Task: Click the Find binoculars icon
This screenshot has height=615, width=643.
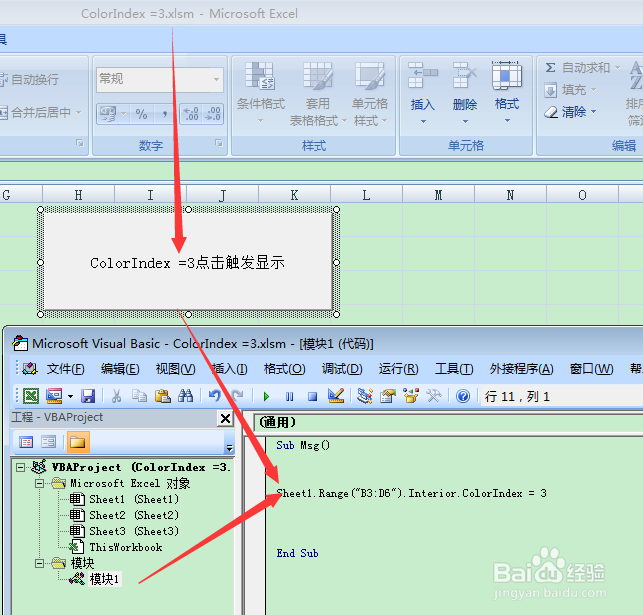Action: click(x=185, y=396)
